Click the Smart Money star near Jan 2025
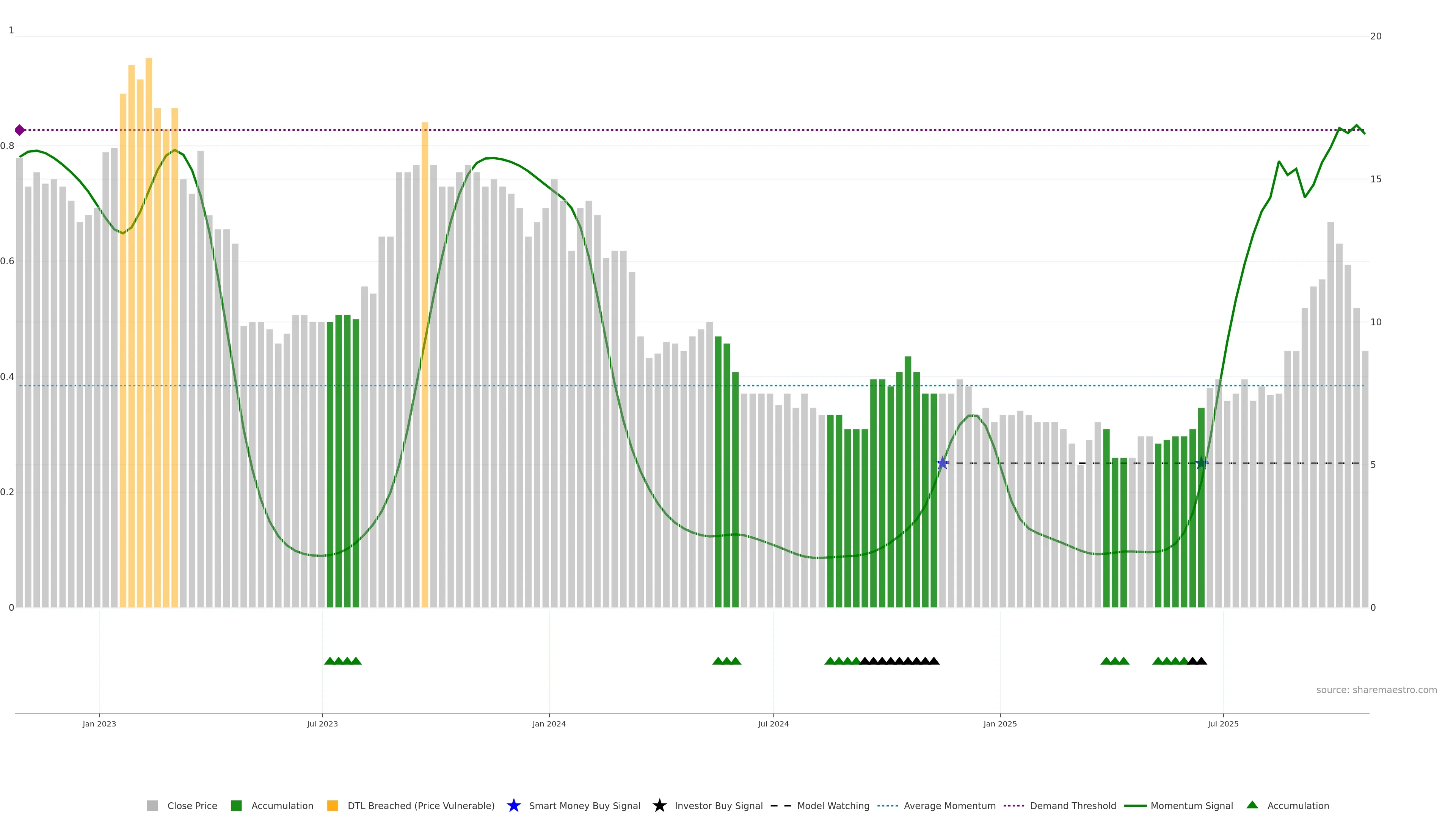 (x=942, y=463)
